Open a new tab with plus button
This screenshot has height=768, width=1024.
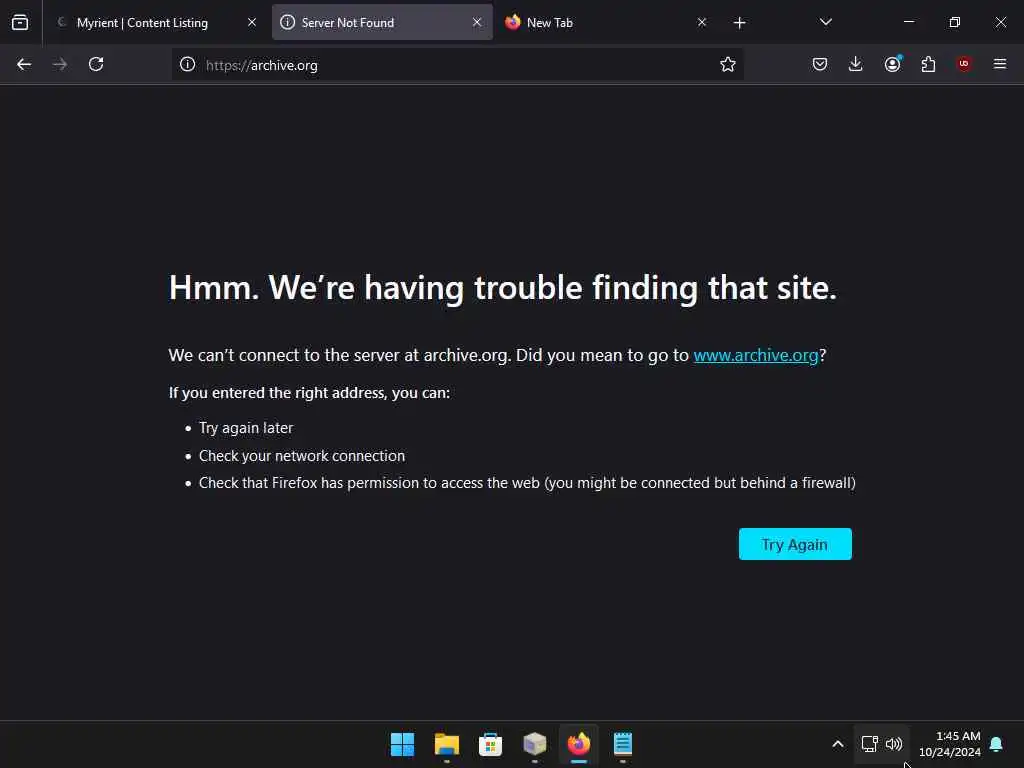(739, 23)
